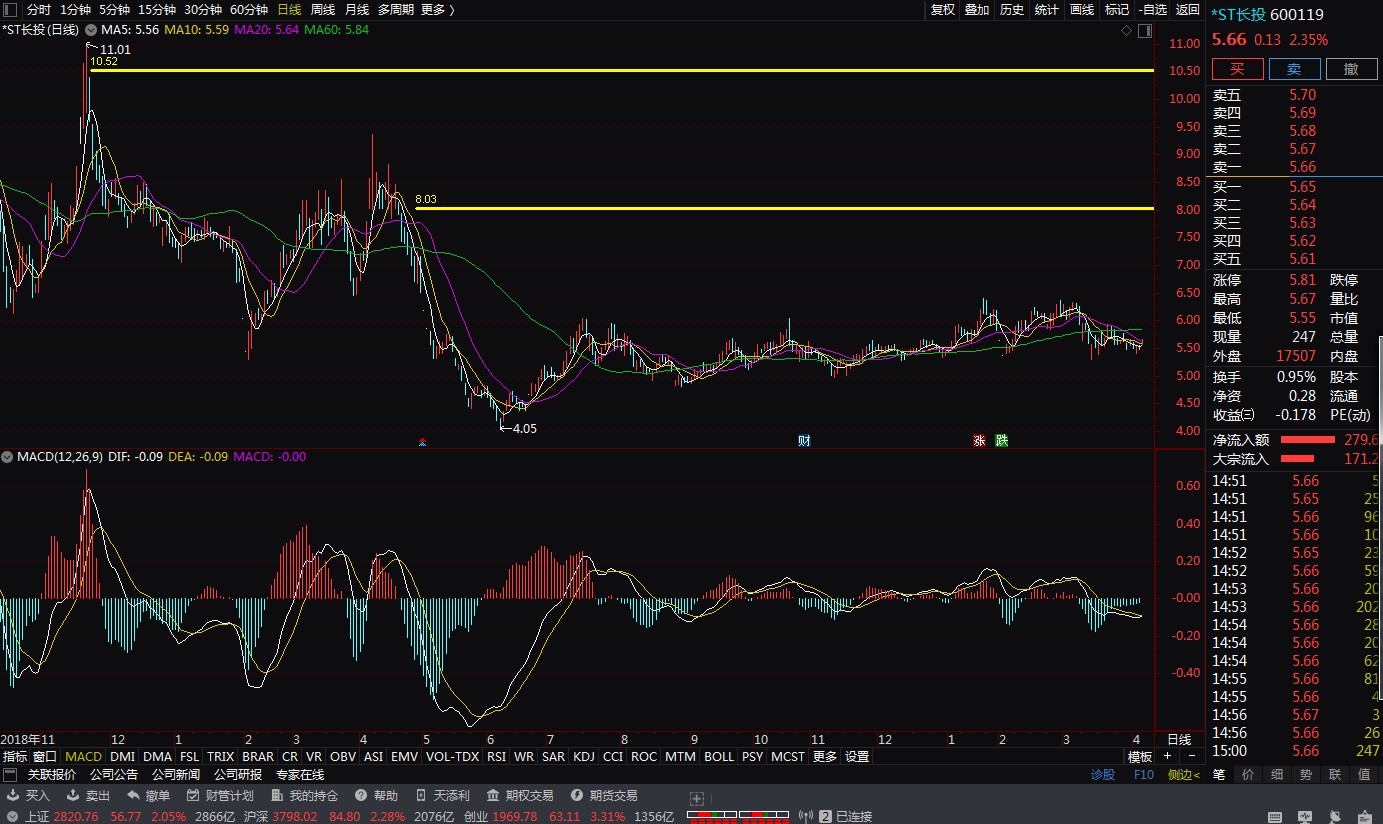
Task: Click the 撤单 cancel order icon
Action: pos(133,796)
